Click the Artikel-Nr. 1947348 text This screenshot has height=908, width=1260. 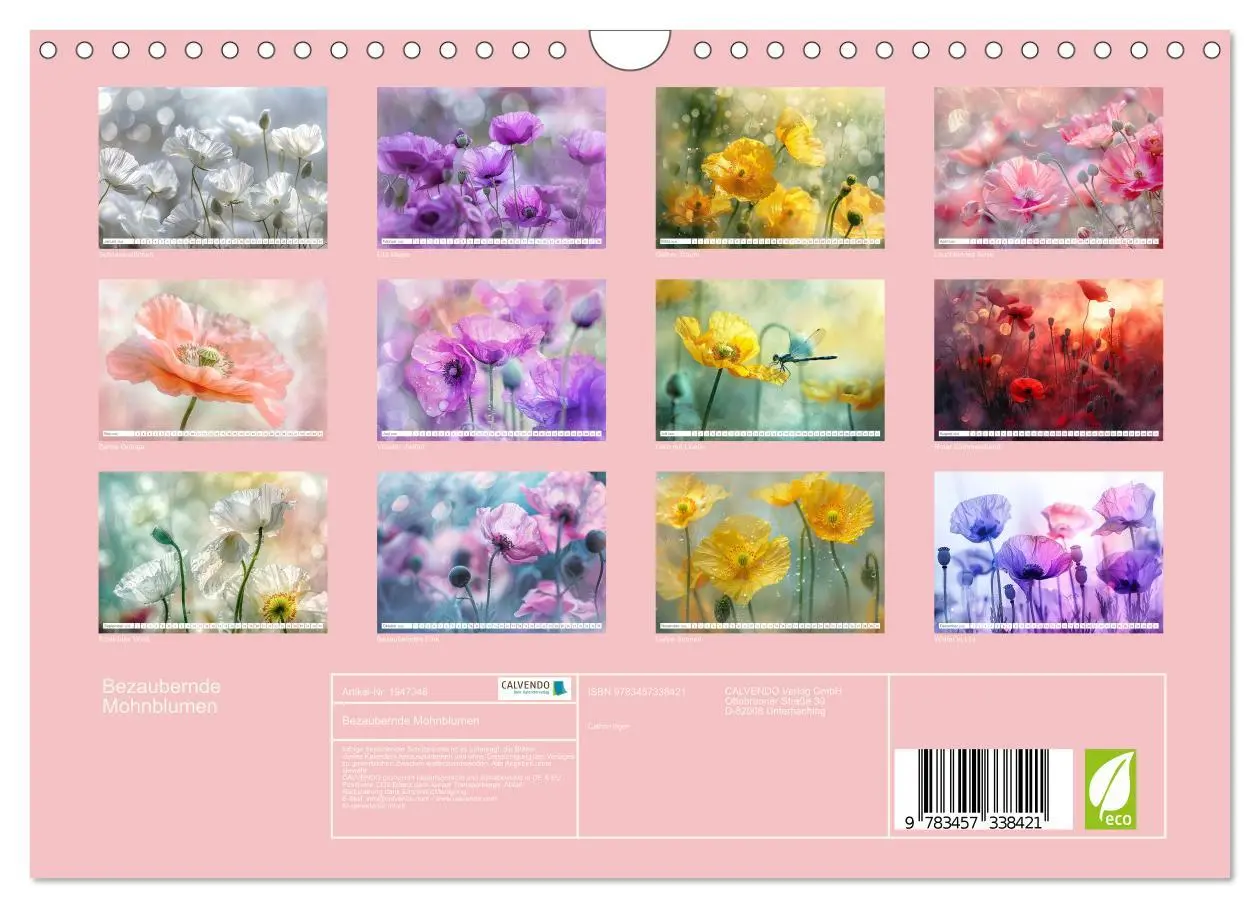(385, 689)
